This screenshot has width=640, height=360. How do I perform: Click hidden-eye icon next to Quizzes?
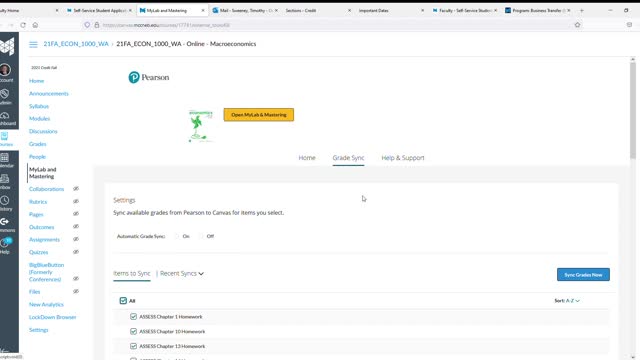pos(76,252)
